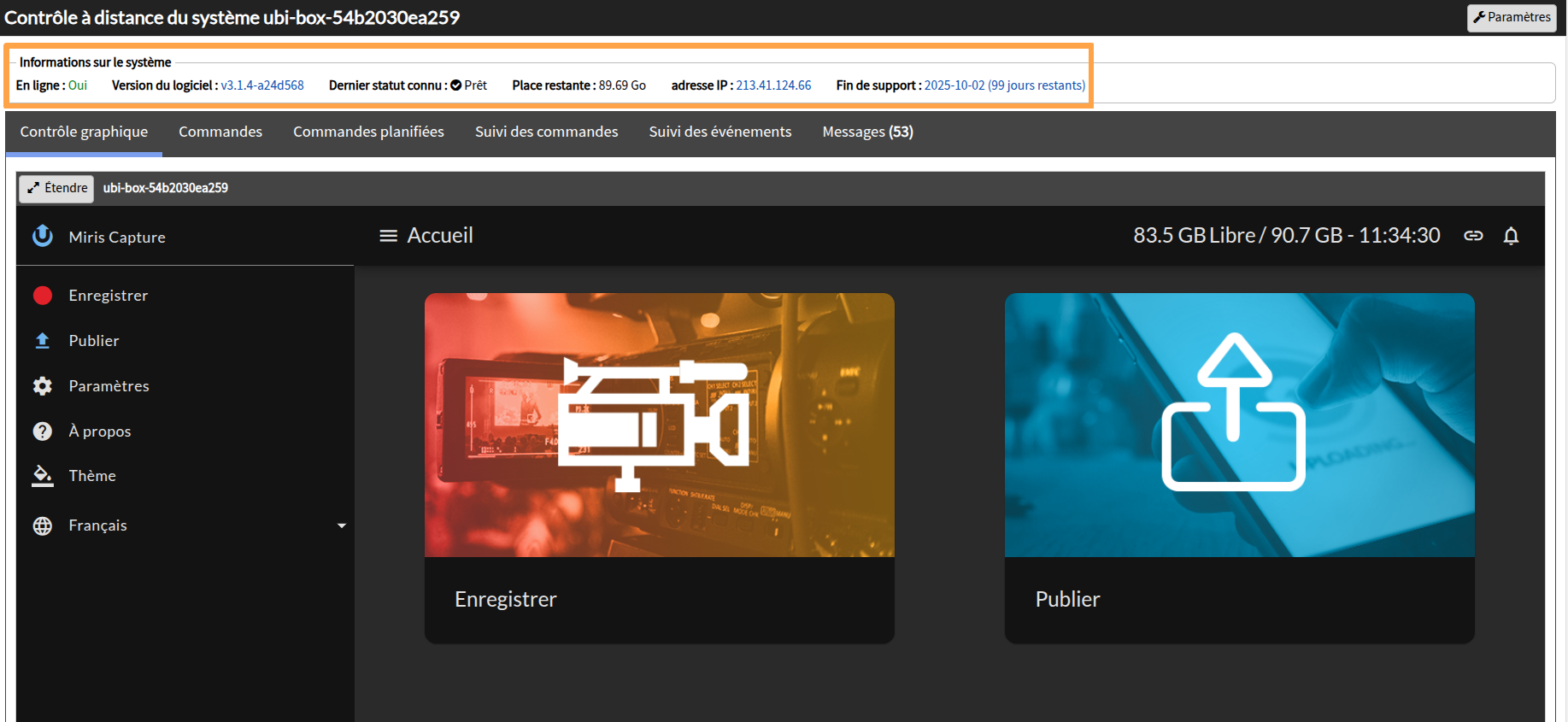Click the globe language icon
The width and height of the screenshot is (1568, 722).
click(x=43, y=525)
